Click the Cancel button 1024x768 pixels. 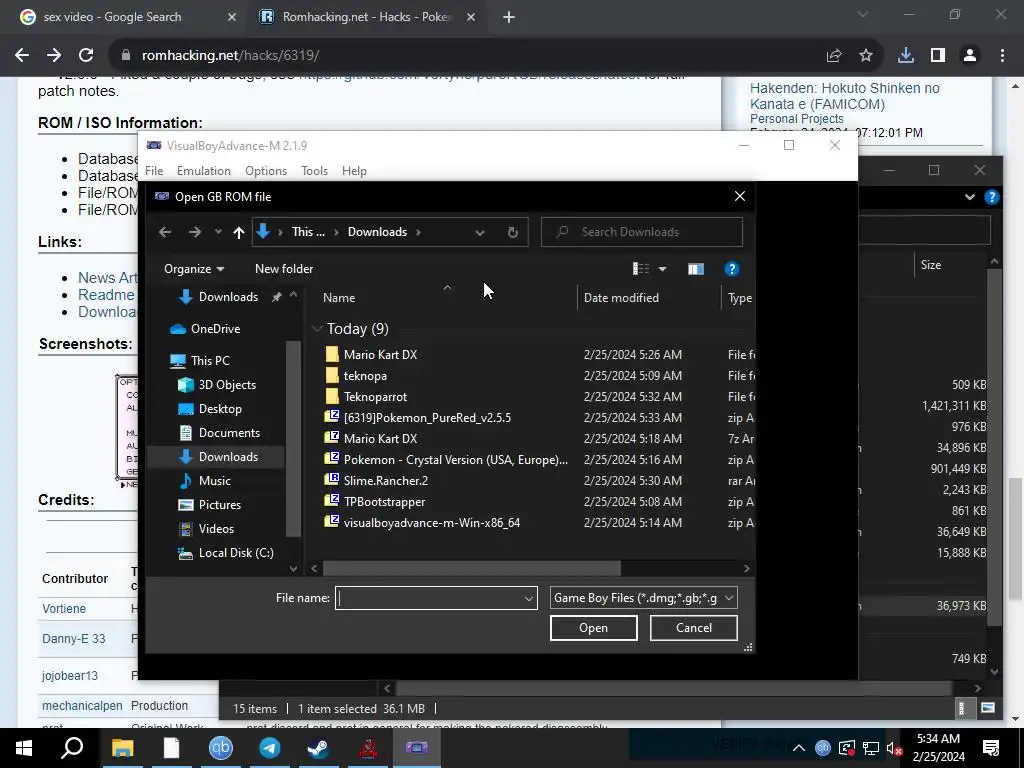(694, 628)
